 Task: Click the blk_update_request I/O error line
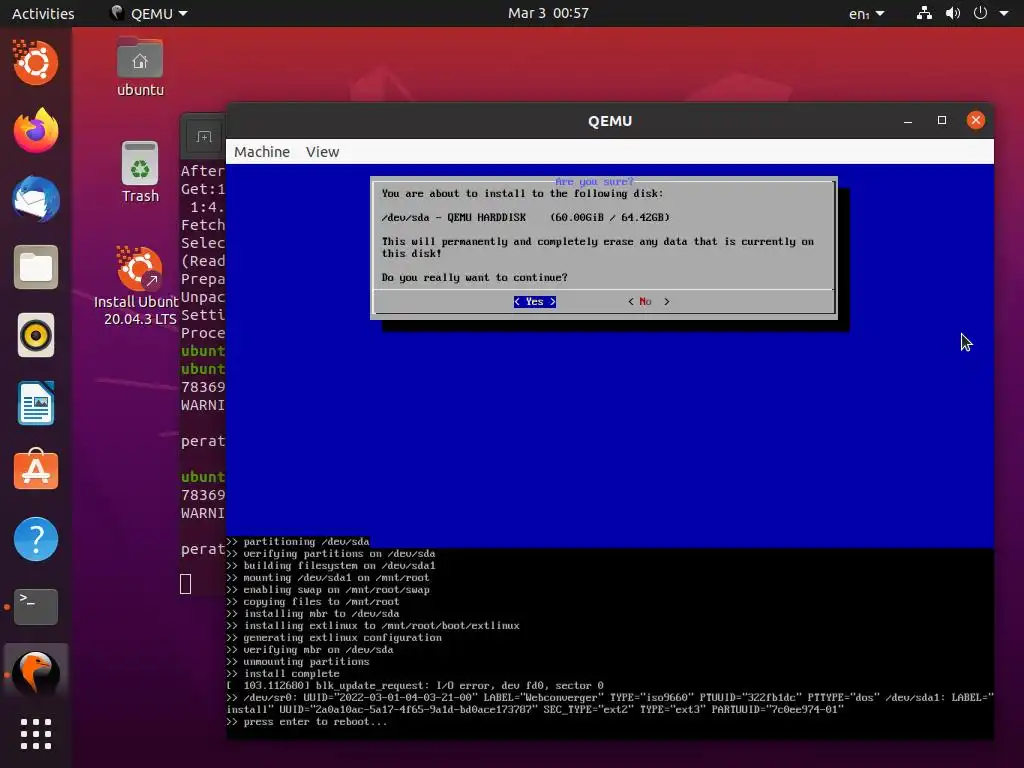415,686
